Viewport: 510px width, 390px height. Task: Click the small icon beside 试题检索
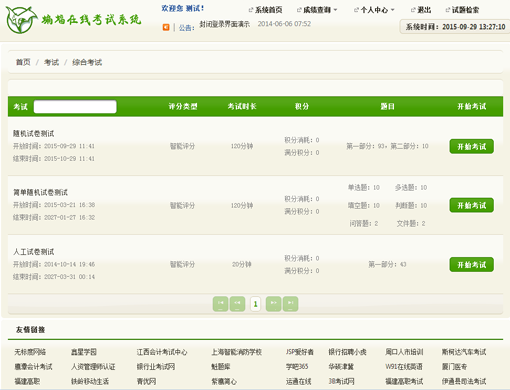pos(448,10)
